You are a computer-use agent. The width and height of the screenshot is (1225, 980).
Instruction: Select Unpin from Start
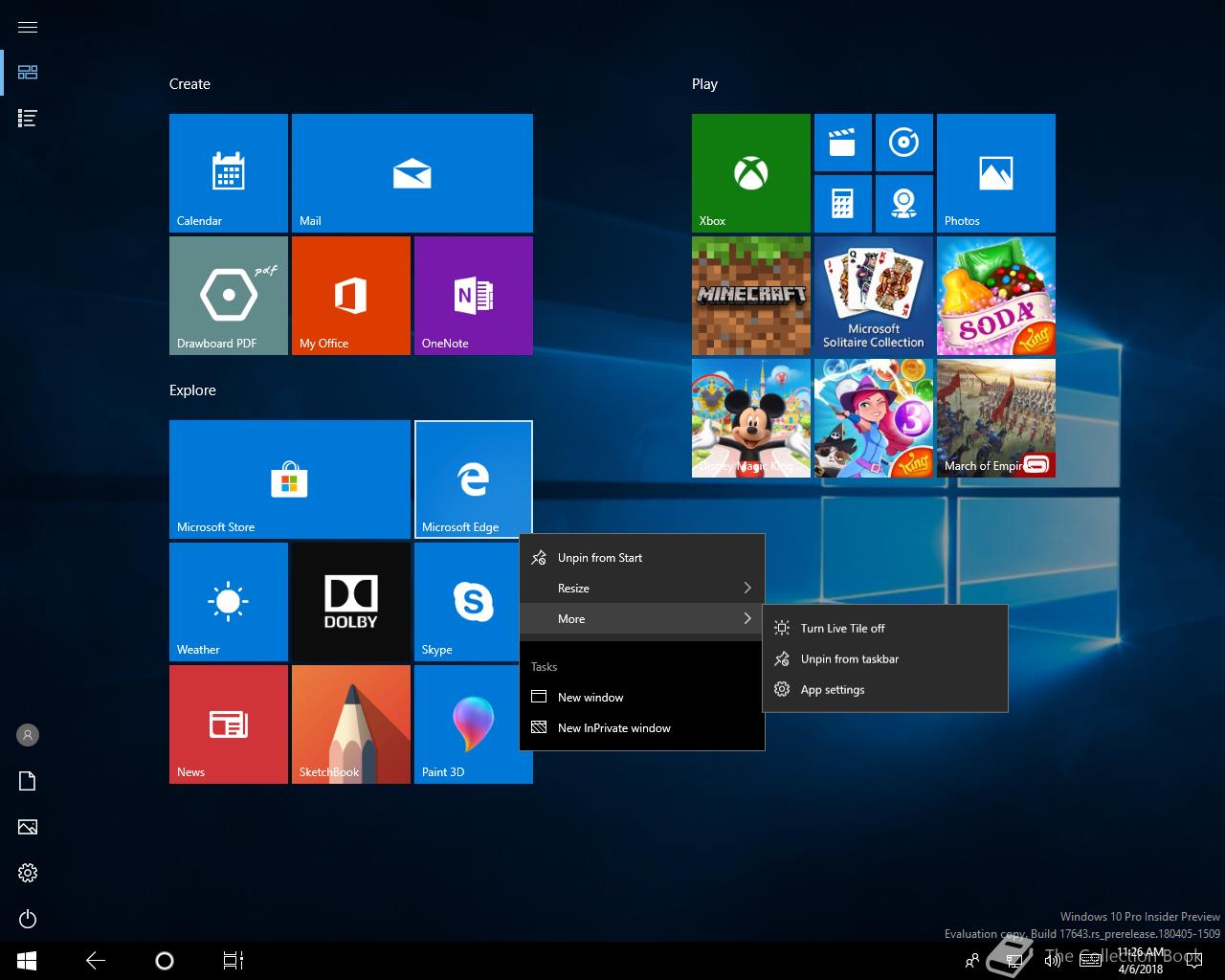click(642, 558)
